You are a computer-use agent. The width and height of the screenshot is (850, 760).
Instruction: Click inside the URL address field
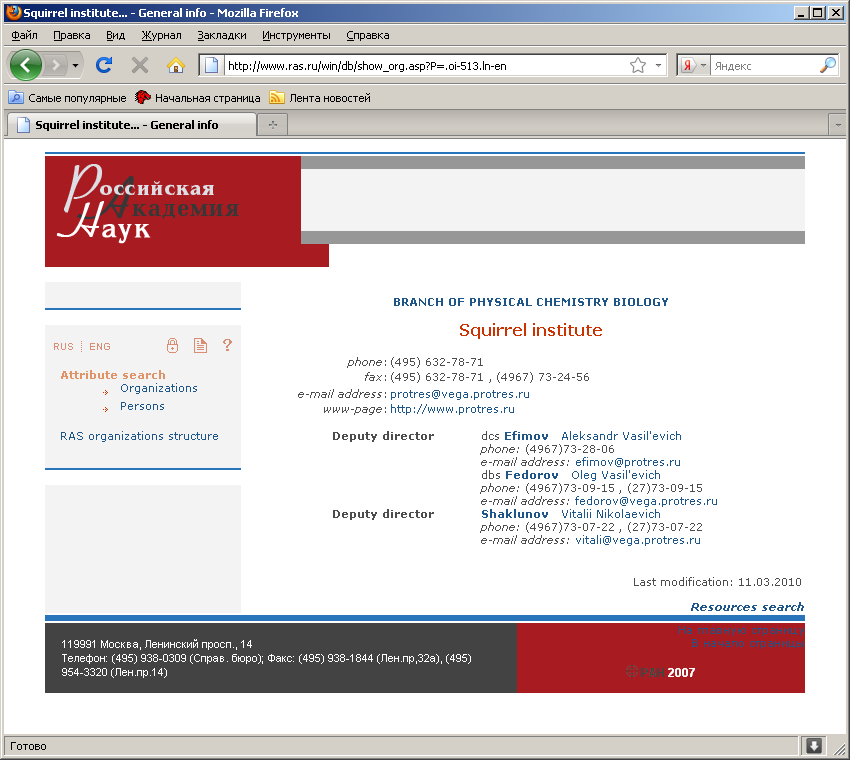pos(420,66)
